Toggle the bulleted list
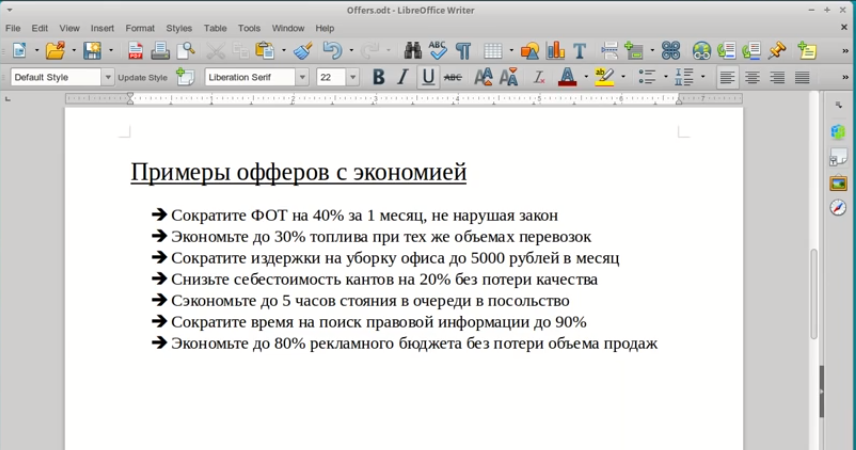The image size is (856, 450). coord(647,77)
